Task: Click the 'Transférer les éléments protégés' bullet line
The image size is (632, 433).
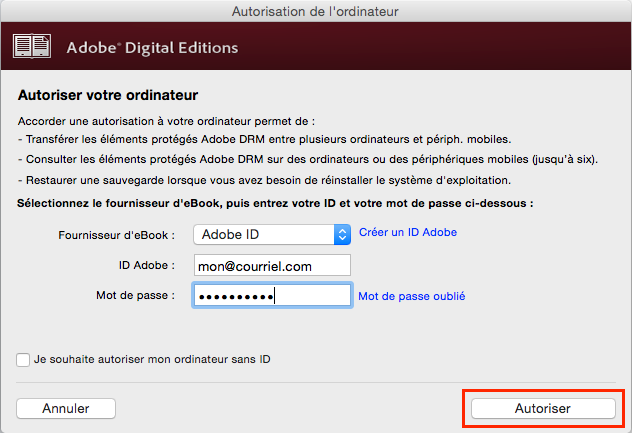Action: coord(264,139)
